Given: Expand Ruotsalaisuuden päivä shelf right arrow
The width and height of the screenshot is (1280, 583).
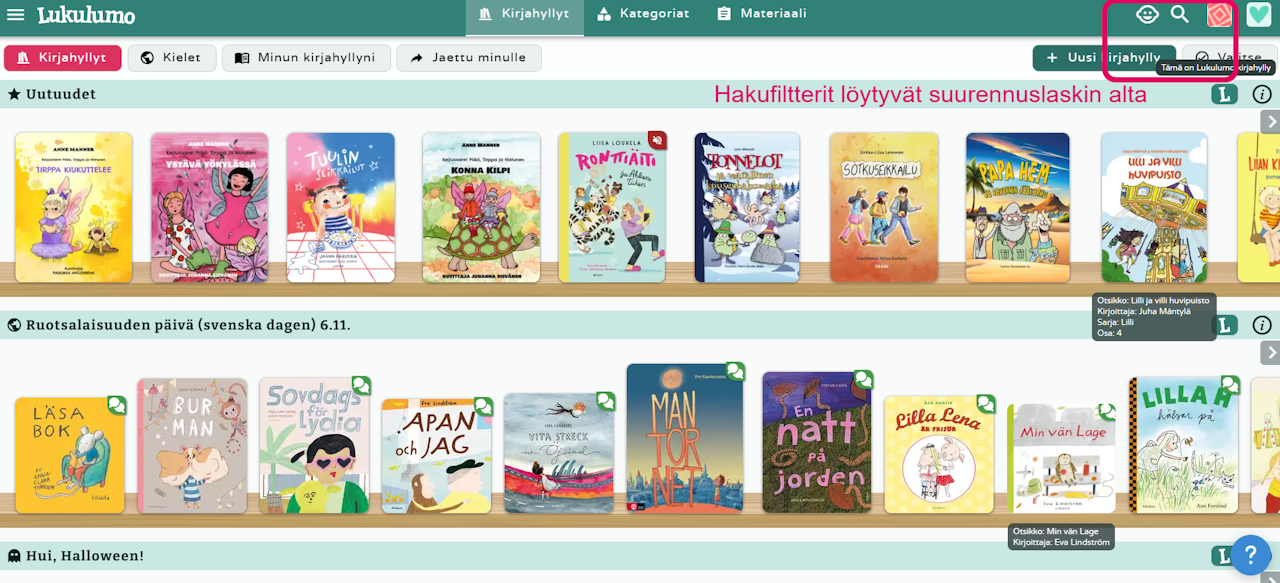Looking at the screenshot, I should [1270, 352].
